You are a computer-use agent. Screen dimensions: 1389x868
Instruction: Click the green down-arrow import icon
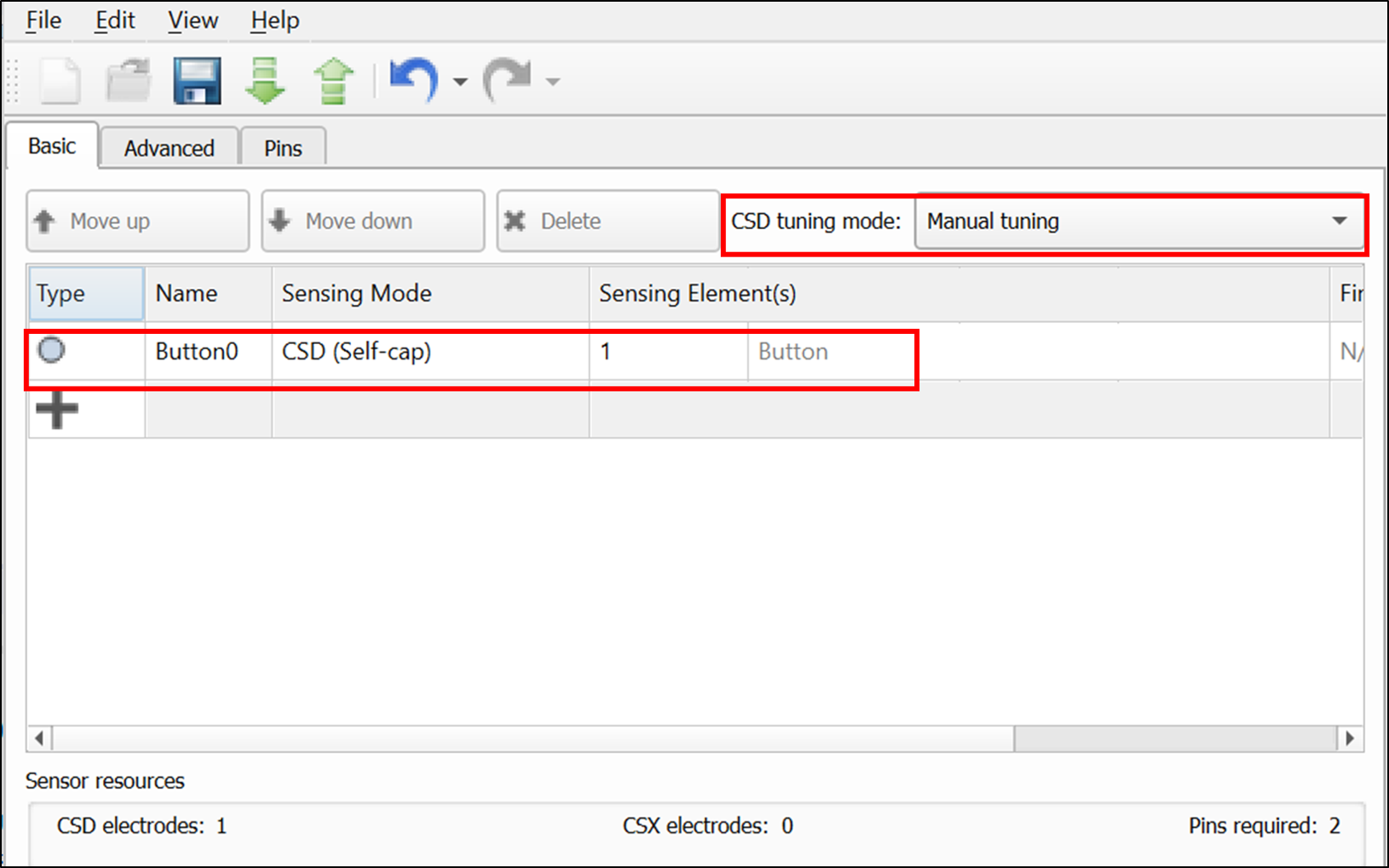(265, 81)
